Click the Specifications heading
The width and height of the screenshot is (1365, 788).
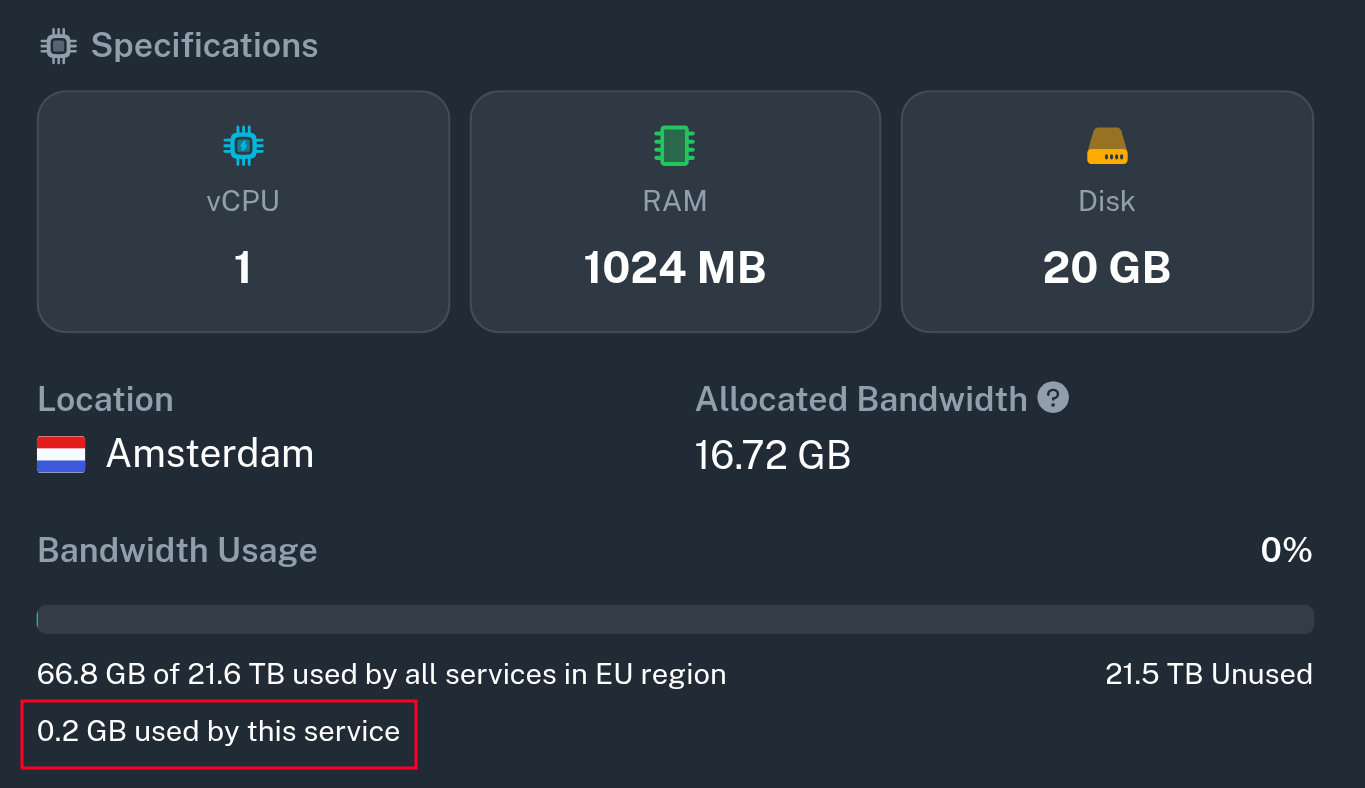204,46
